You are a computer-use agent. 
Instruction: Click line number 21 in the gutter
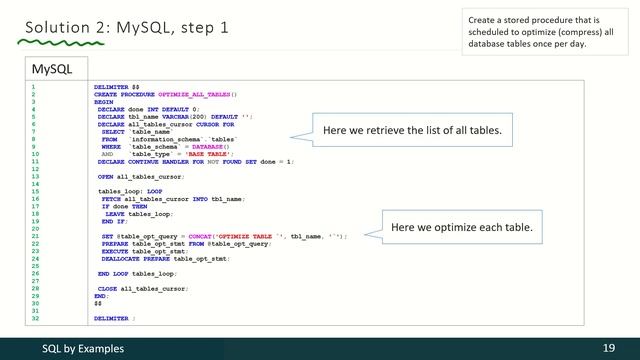[35, 236]
